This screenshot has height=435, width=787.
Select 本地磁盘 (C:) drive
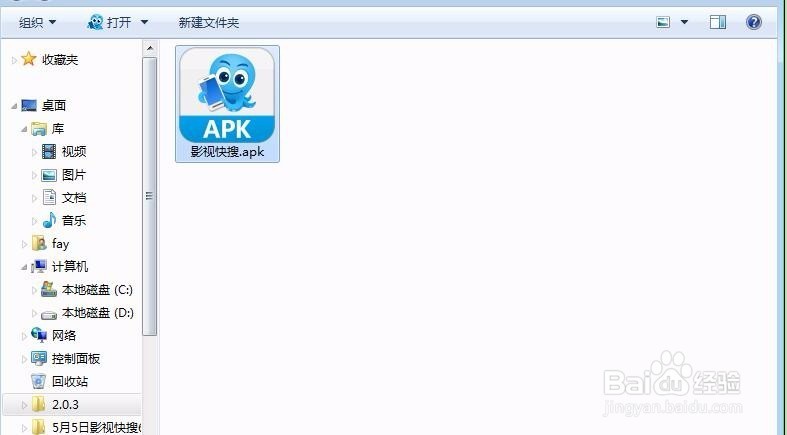(87, 289)
